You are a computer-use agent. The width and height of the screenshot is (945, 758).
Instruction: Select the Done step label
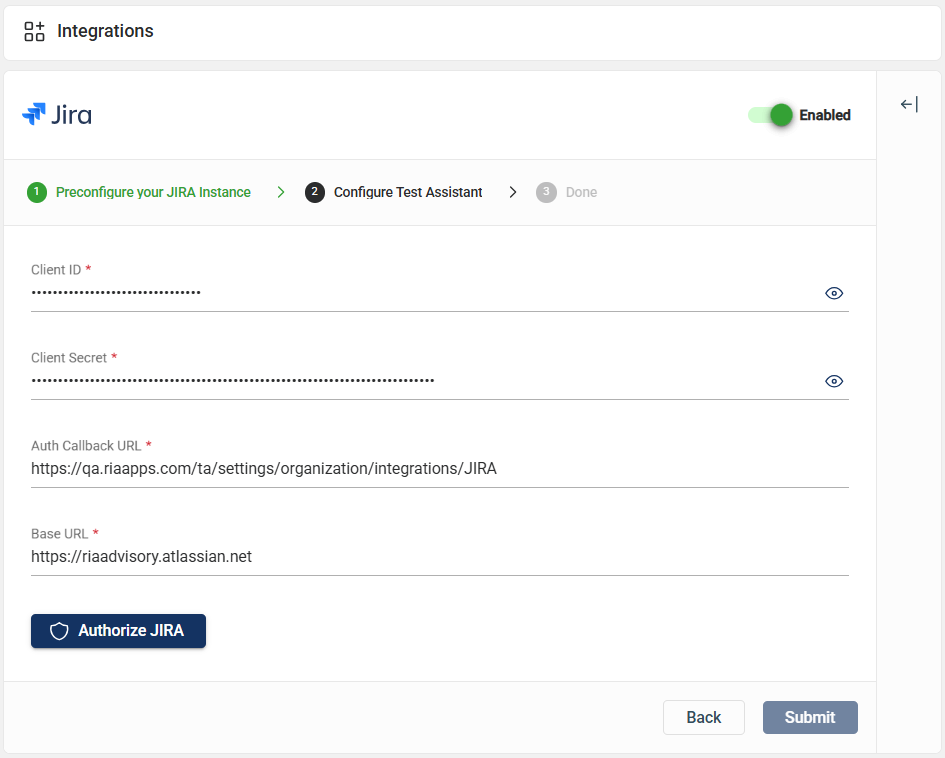(x=581, y=192)
